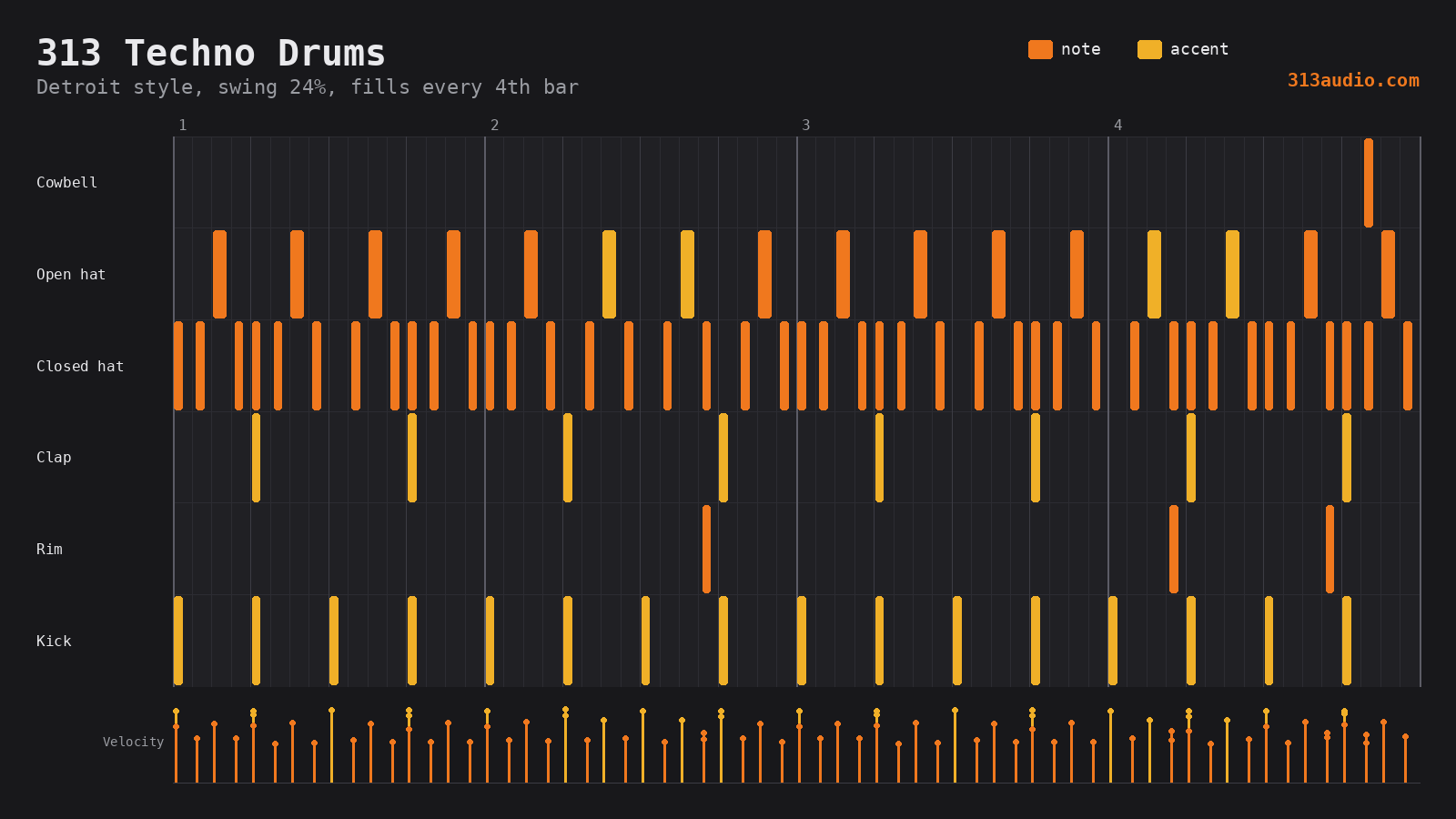The height and width of the screenshot is (819, 1456).
Task: Click the Detroit style subtitle text
Action: click(x=308, y=87)
